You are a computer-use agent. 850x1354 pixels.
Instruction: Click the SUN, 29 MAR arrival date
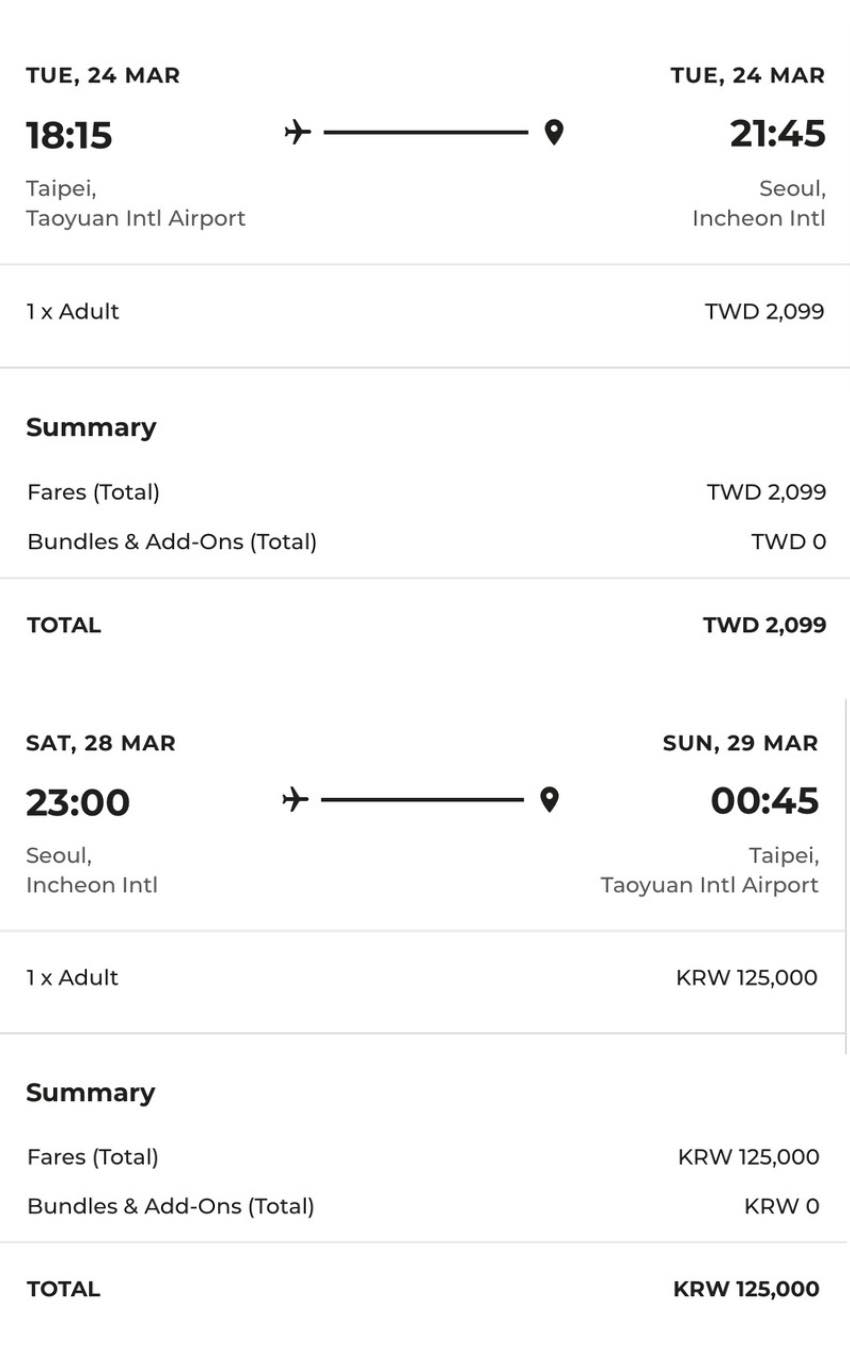(x=740, y=743)
